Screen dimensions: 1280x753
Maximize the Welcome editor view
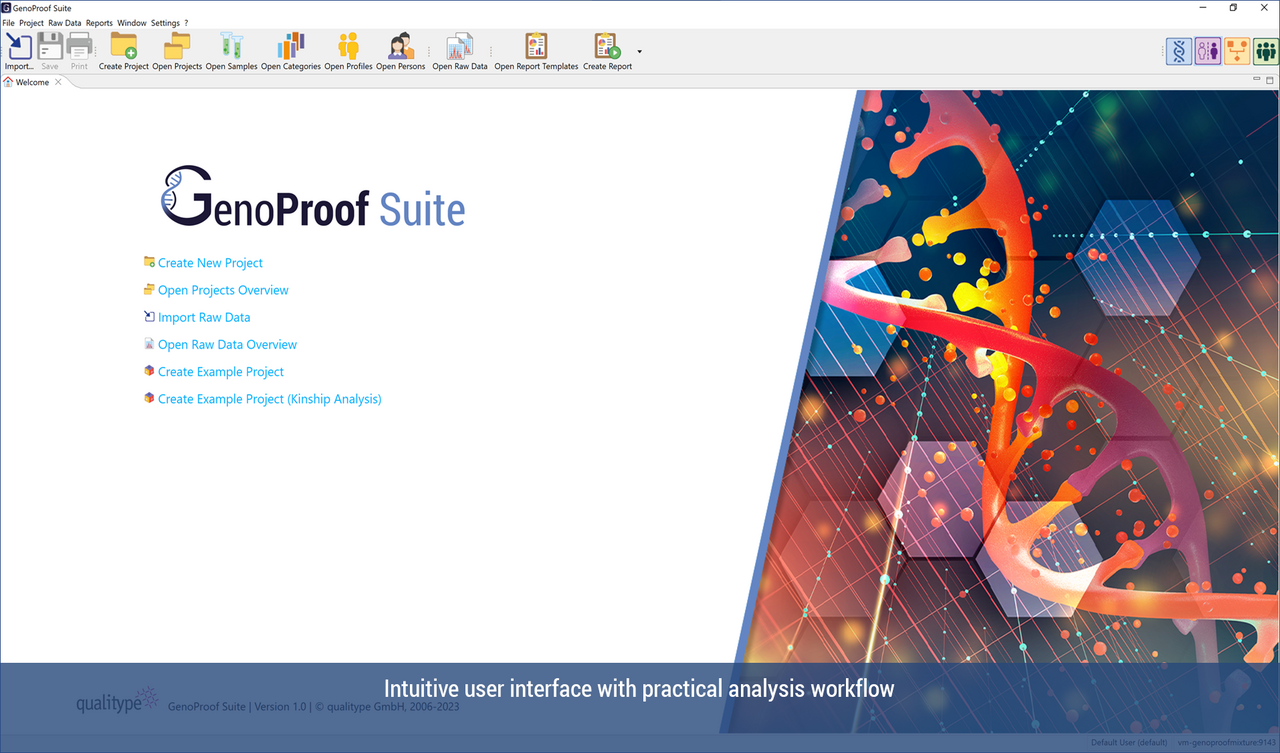tap(1270, 80)
